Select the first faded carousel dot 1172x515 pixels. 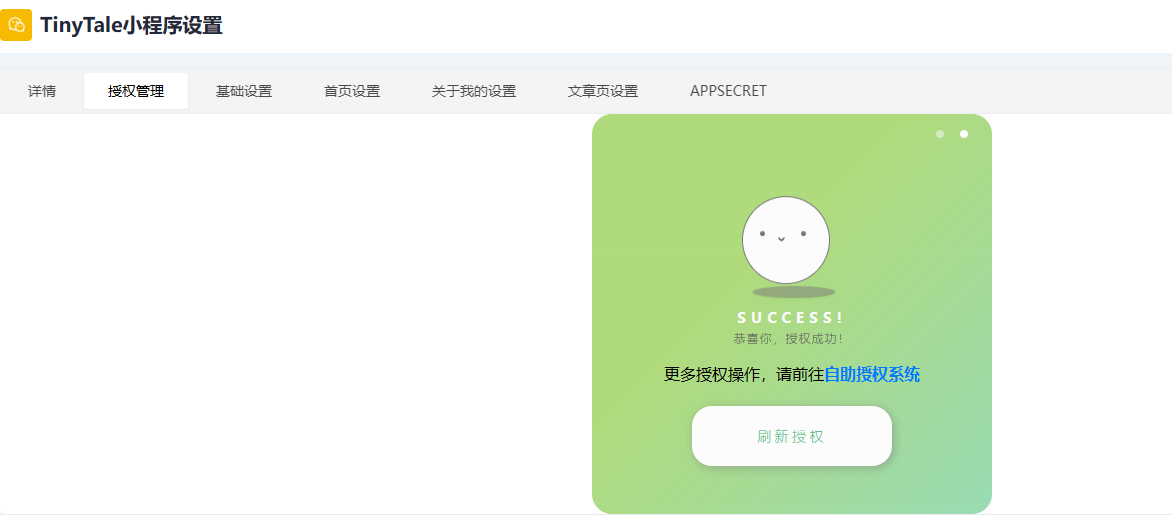[940, 134]
